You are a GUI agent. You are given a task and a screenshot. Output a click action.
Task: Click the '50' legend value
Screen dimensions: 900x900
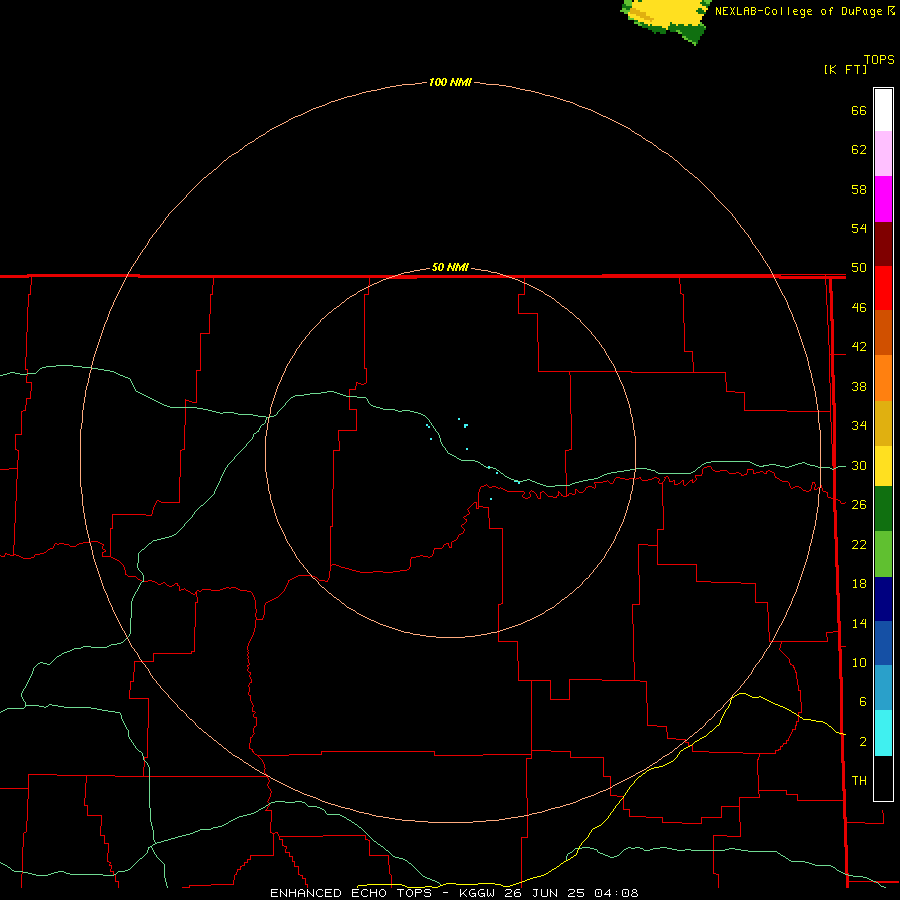pyautogui.click(x=859, y=268)
